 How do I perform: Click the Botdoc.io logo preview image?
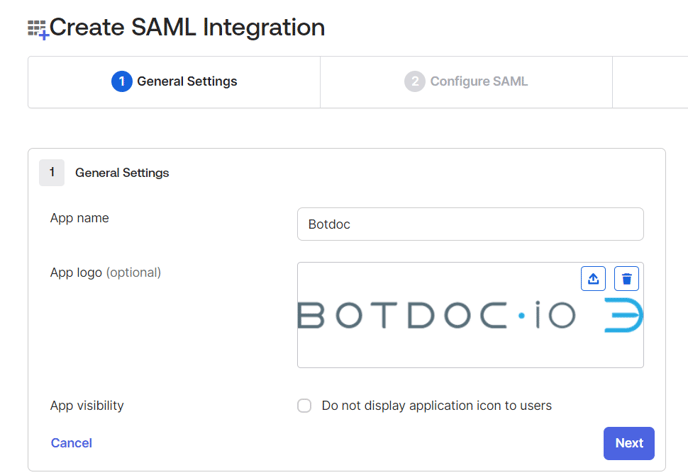(470, 316)
